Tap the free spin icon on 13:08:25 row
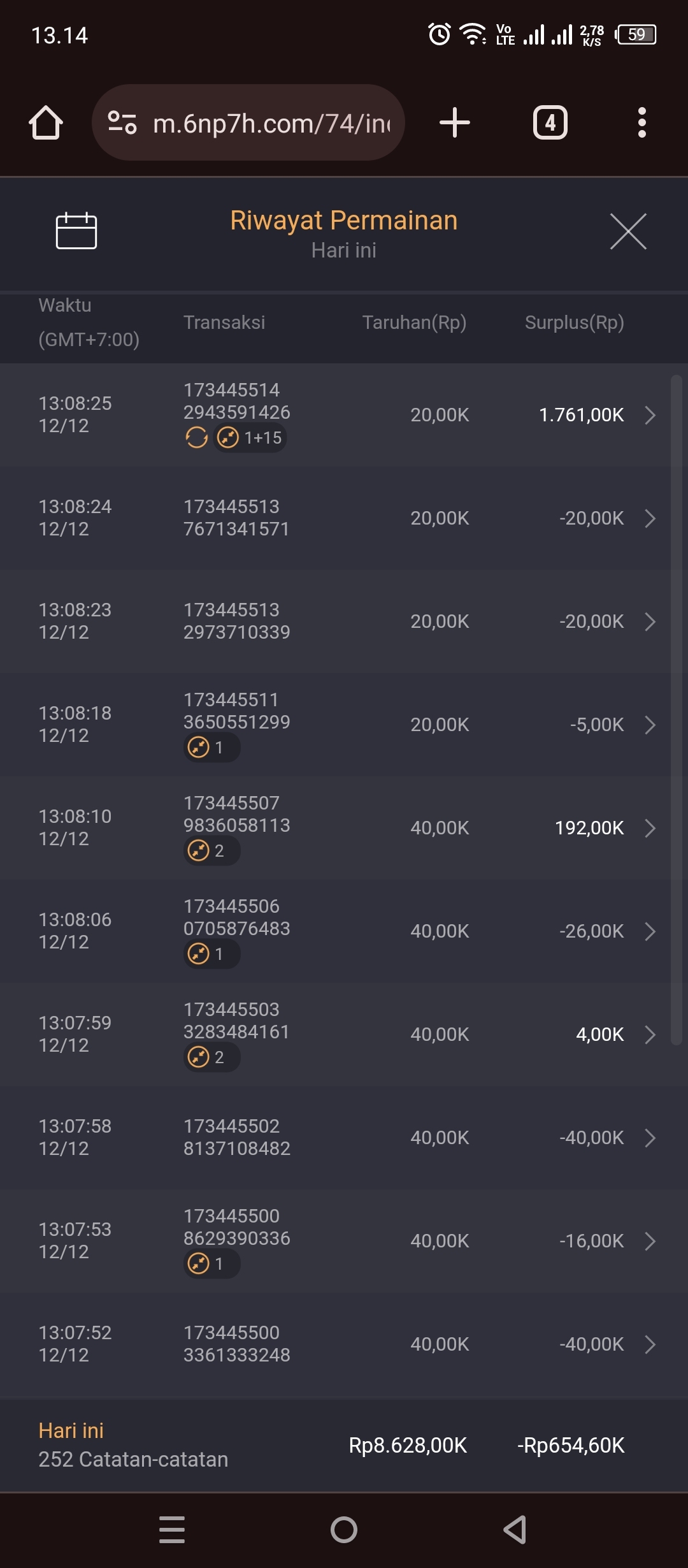688x1568 pixels. click(x=196, y=438)
